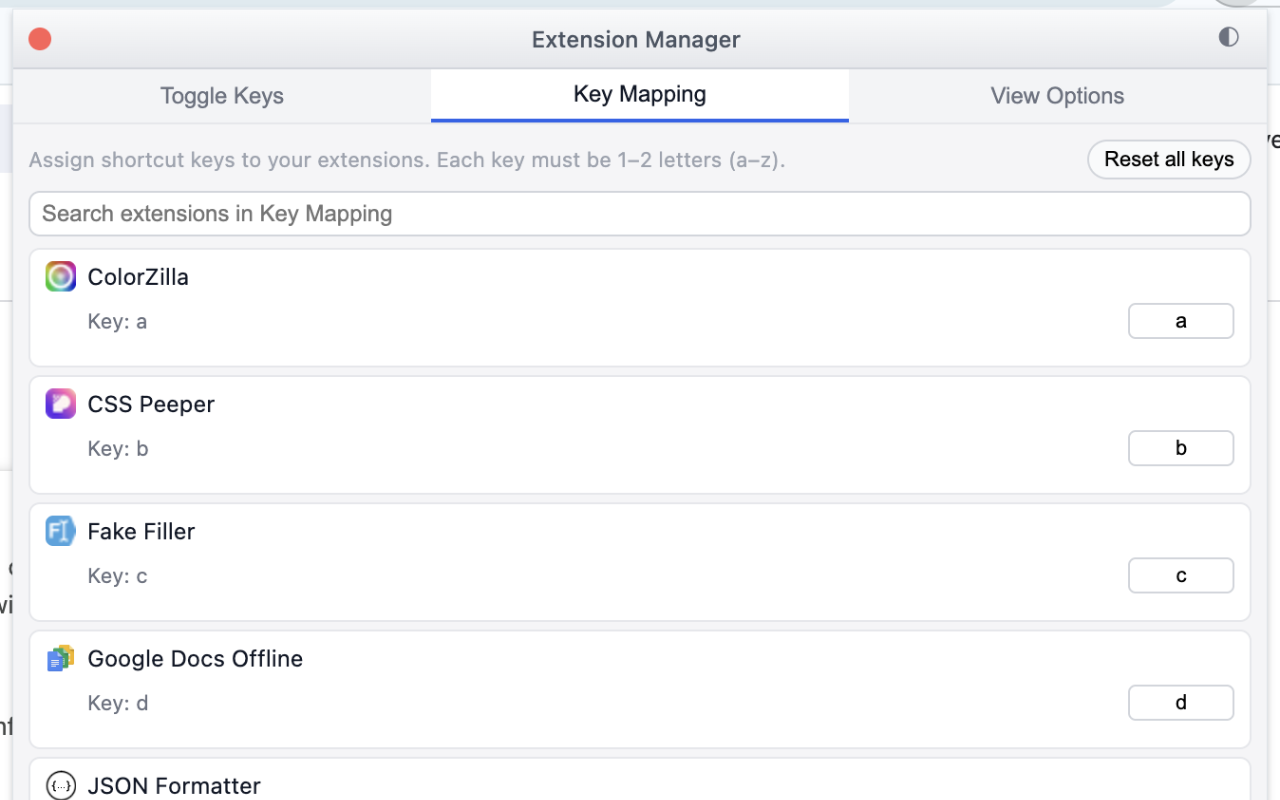Focus the Search extensions in Key Mapping field
Image resolution: width=1280 pixels, height=800 pixels.
click(x=640, y=214)
